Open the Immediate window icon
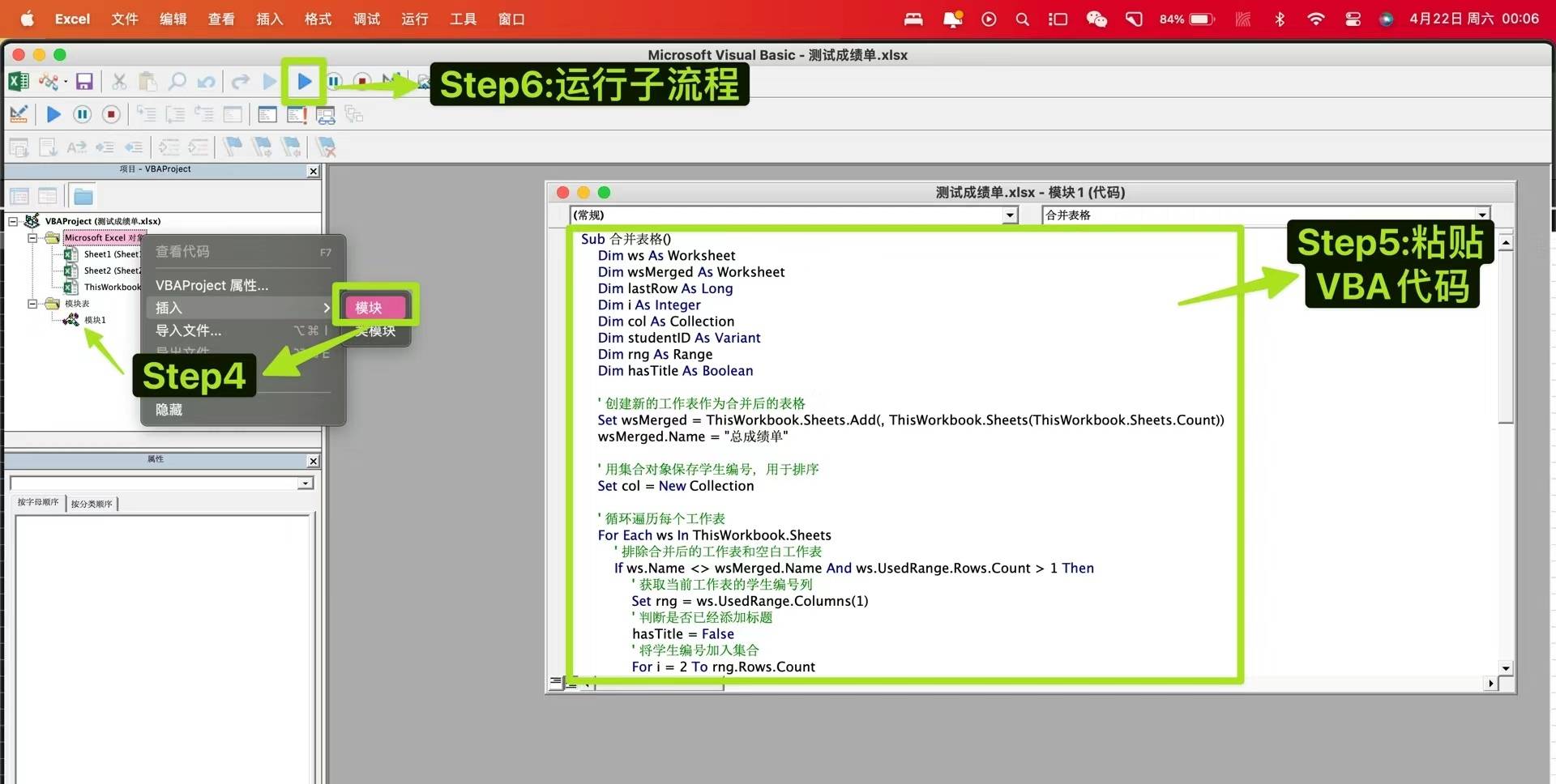 click(x=297, y=114)
